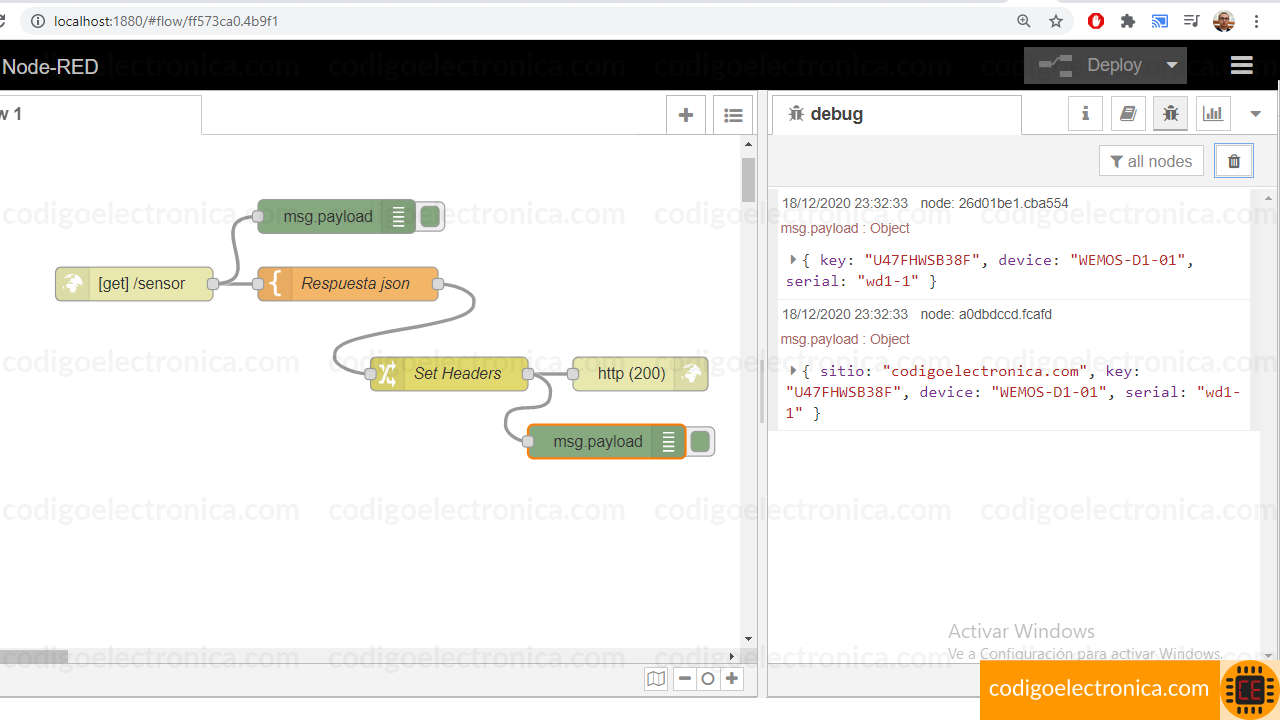
Task: Open the Chrome three-dot menu
Action: pyautogui.click(x=1256, y=21)
